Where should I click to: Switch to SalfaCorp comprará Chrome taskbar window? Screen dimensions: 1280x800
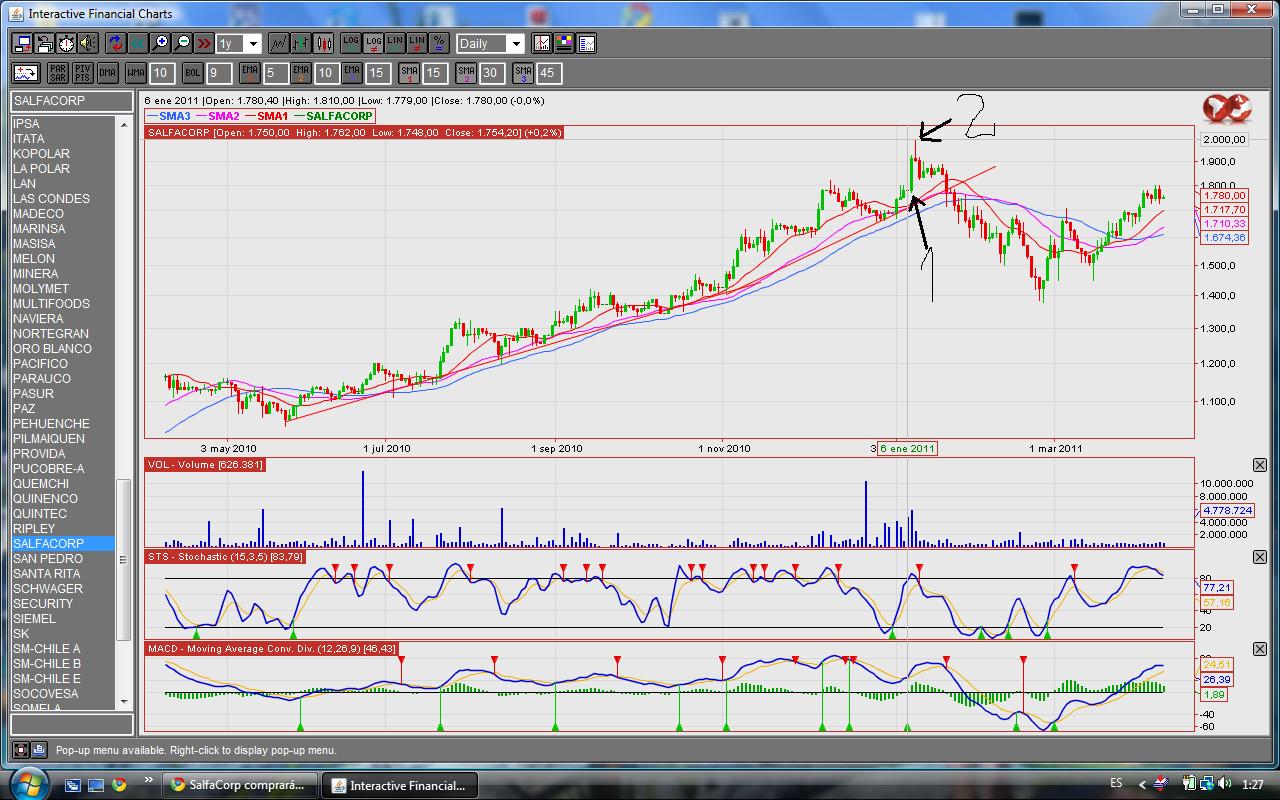pyautogui.click(x=239, y=785)
